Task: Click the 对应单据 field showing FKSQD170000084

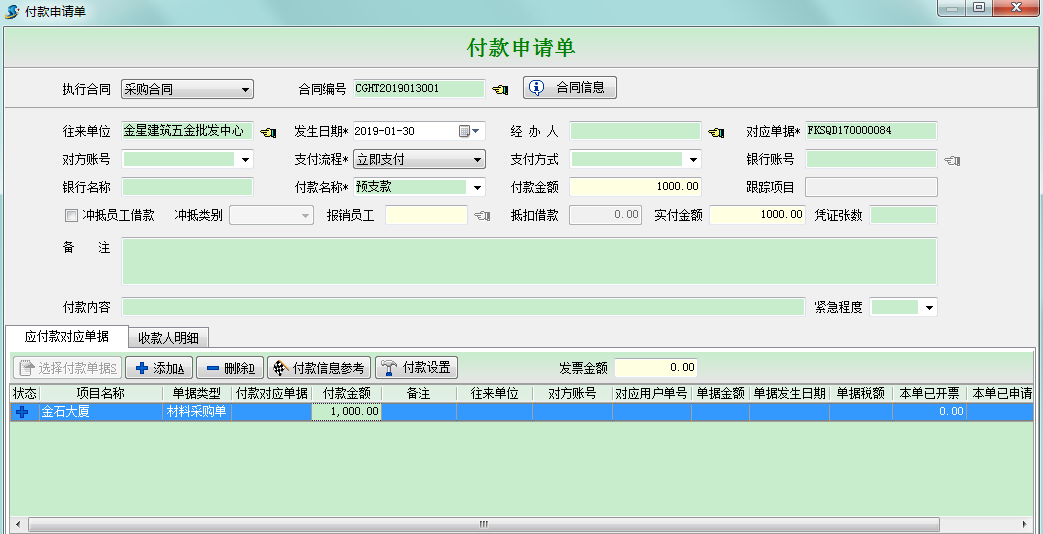Action: click(x=871, y=131)
